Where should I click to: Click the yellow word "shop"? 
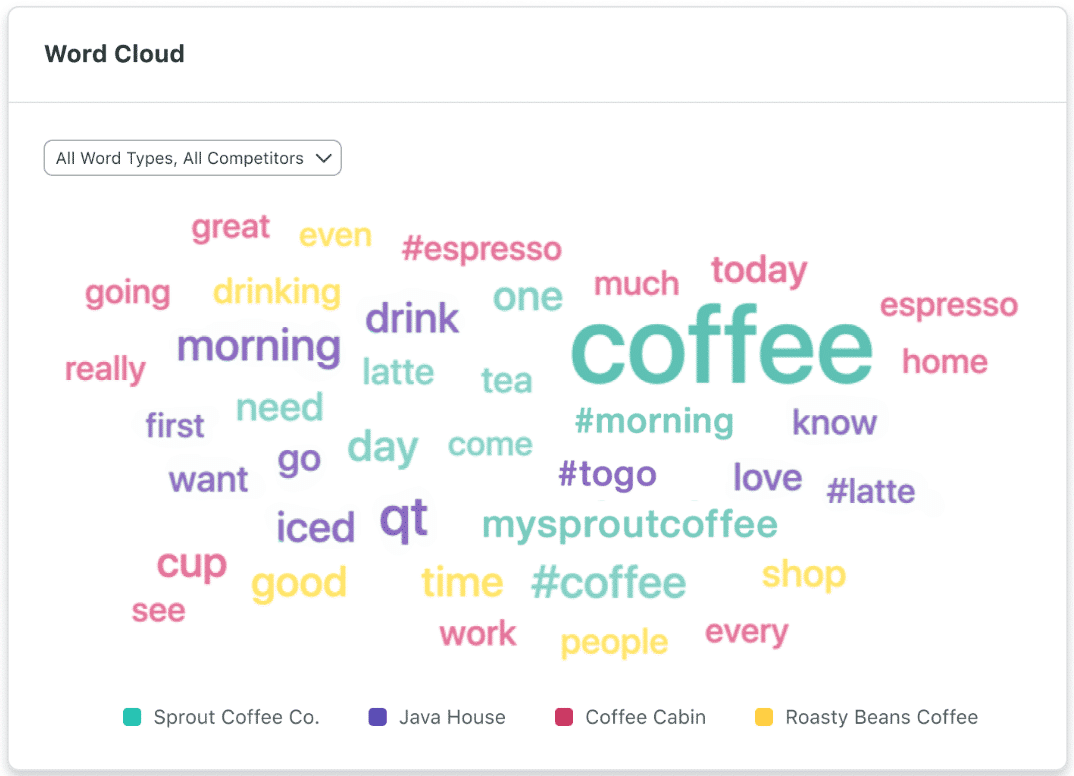click(x=803, y=575)
